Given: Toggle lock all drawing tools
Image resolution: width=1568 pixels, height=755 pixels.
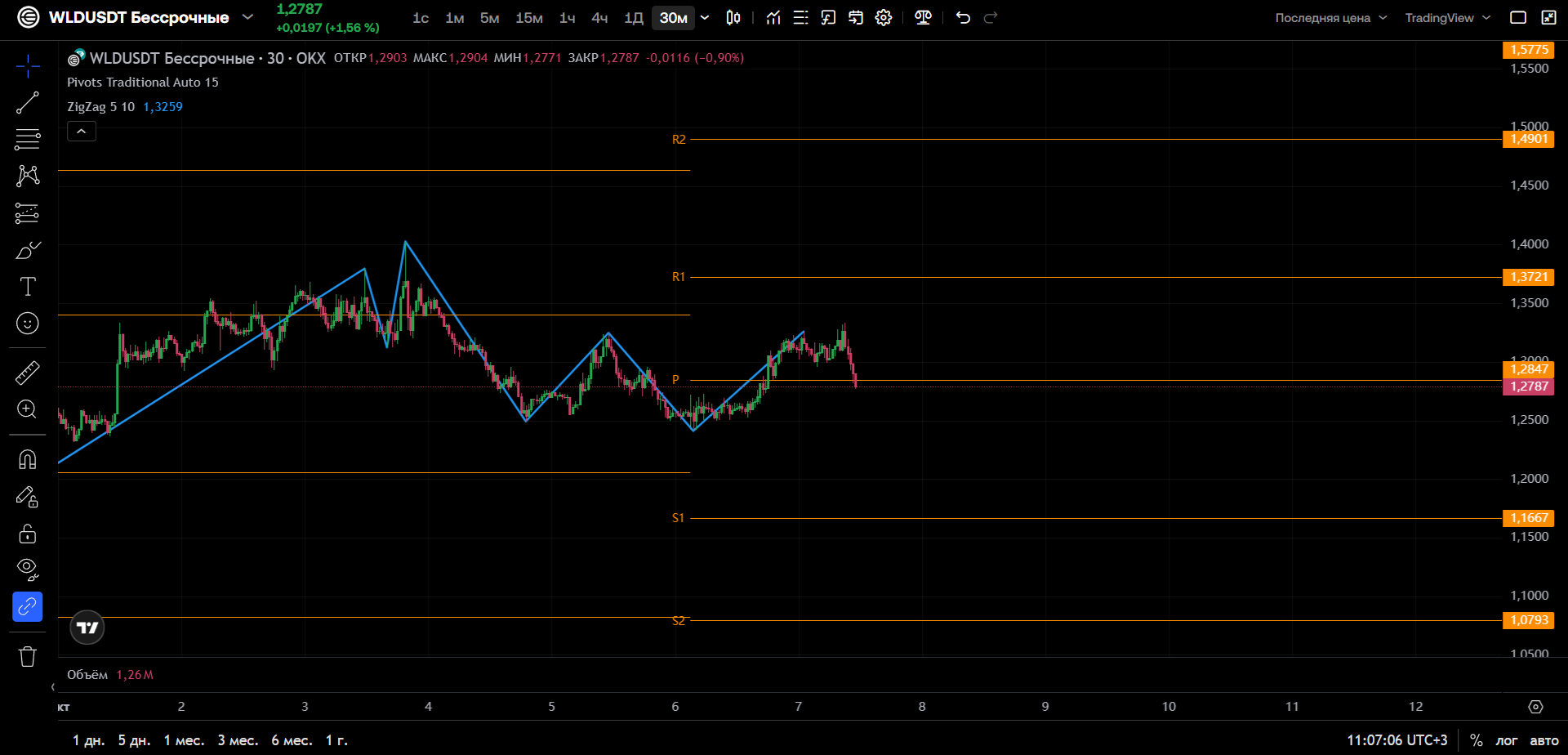Looking at the screenshot, I should coord(28,534).
